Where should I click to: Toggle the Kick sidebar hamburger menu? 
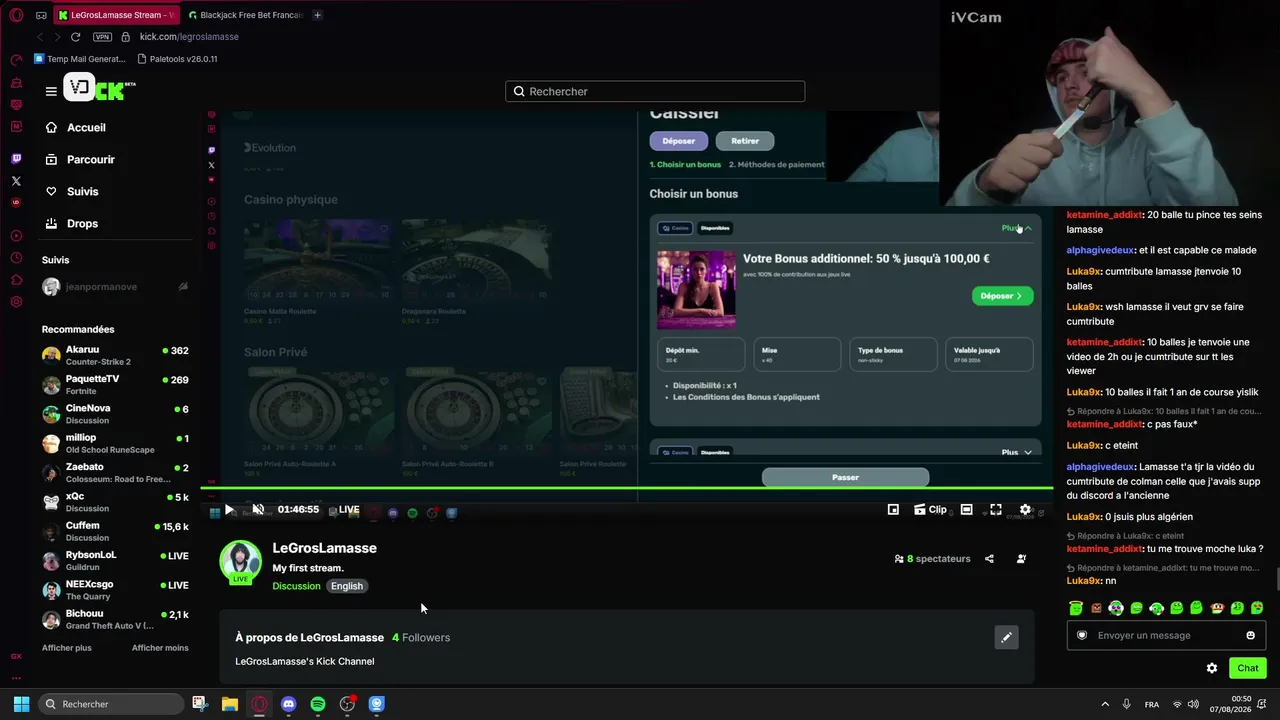click(51, 91)
